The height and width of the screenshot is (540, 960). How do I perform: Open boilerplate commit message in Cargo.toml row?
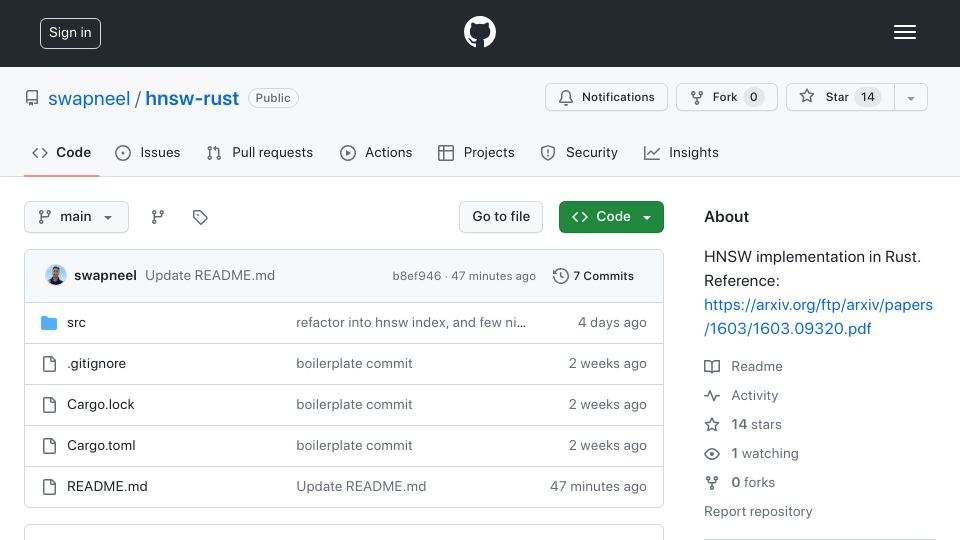[x=354, y=446]
